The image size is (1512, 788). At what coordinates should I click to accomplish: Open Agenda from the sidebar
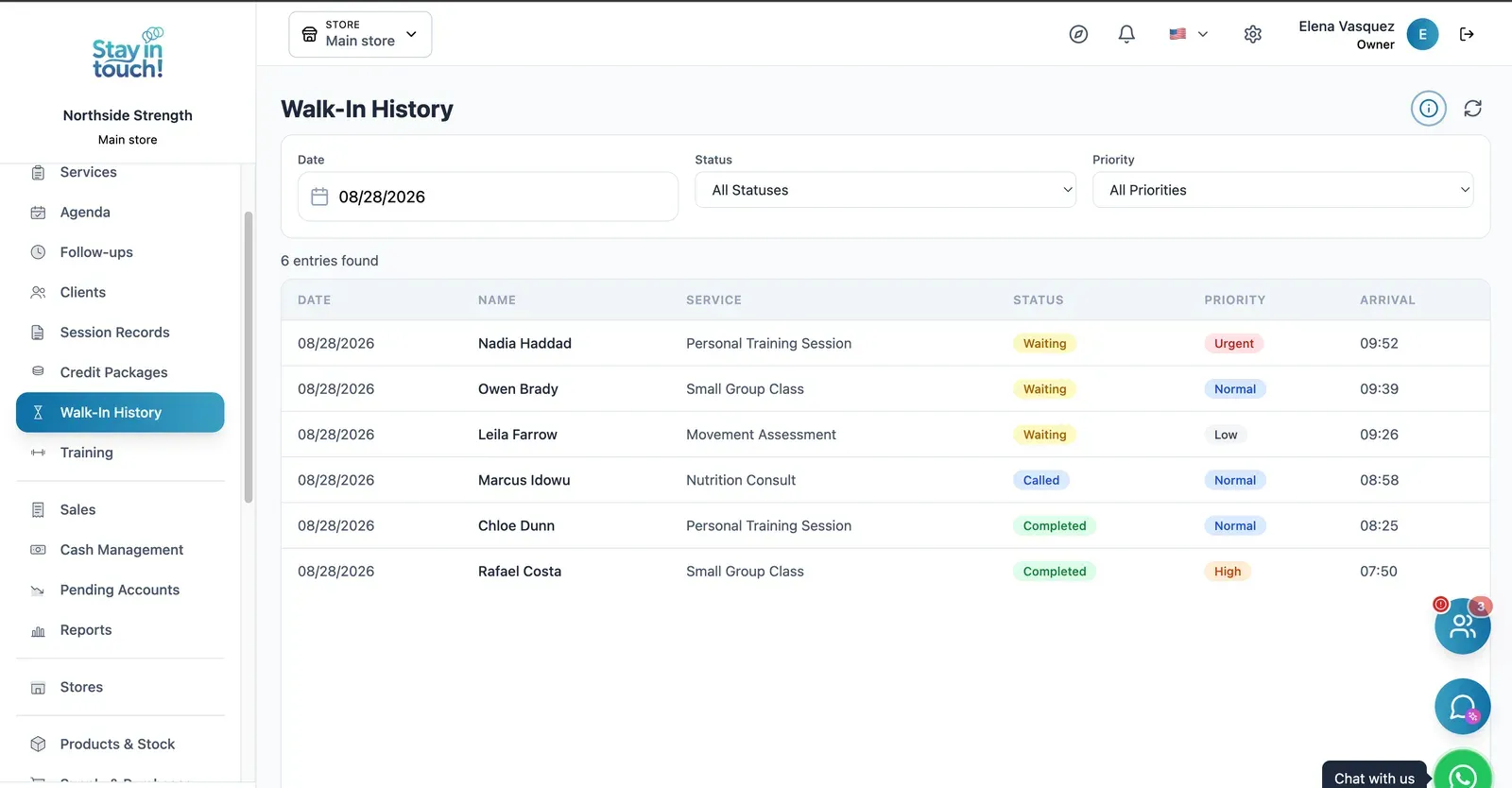(x=120, y=213)
